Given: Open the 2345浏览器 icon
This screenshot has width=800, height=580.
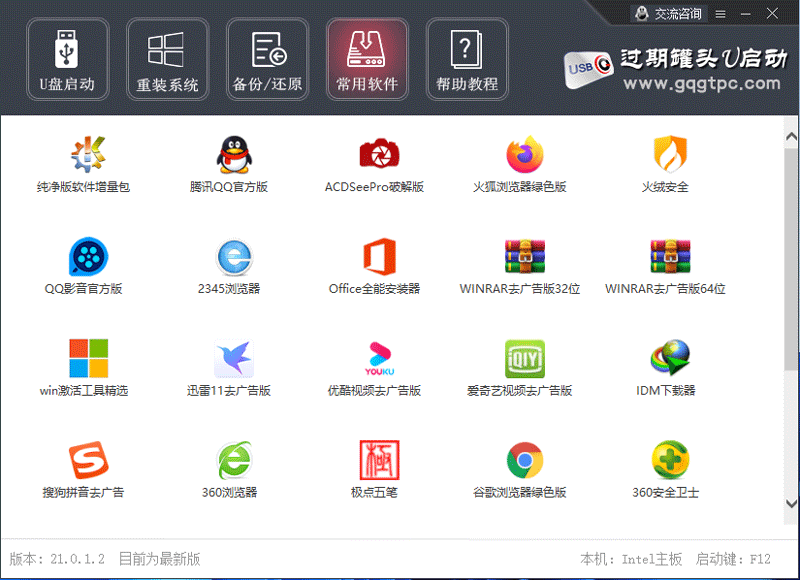Looking at the screenshot, I should pos(234,256).
